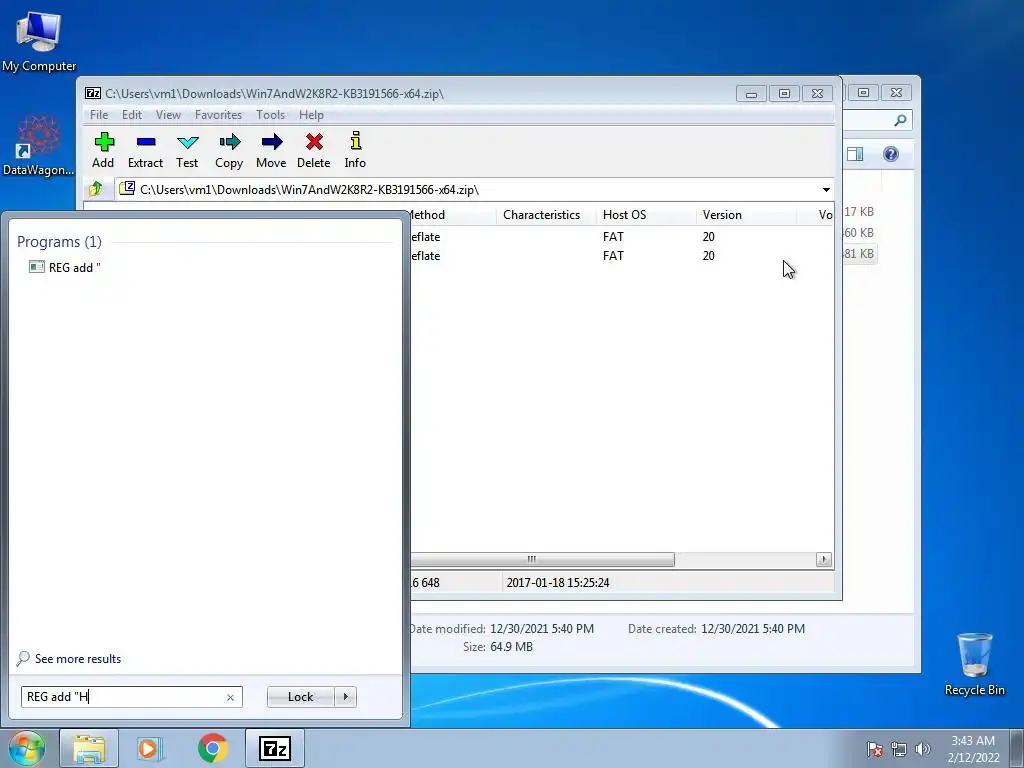Expand the address path dropdown arrow
The width and height of the screenshot is (1024, 768).
[x=826, y=190]
